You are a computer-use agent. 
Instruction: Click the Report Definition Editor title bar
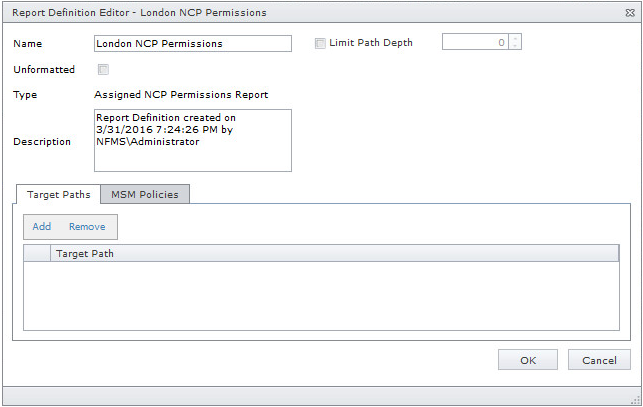300,12
